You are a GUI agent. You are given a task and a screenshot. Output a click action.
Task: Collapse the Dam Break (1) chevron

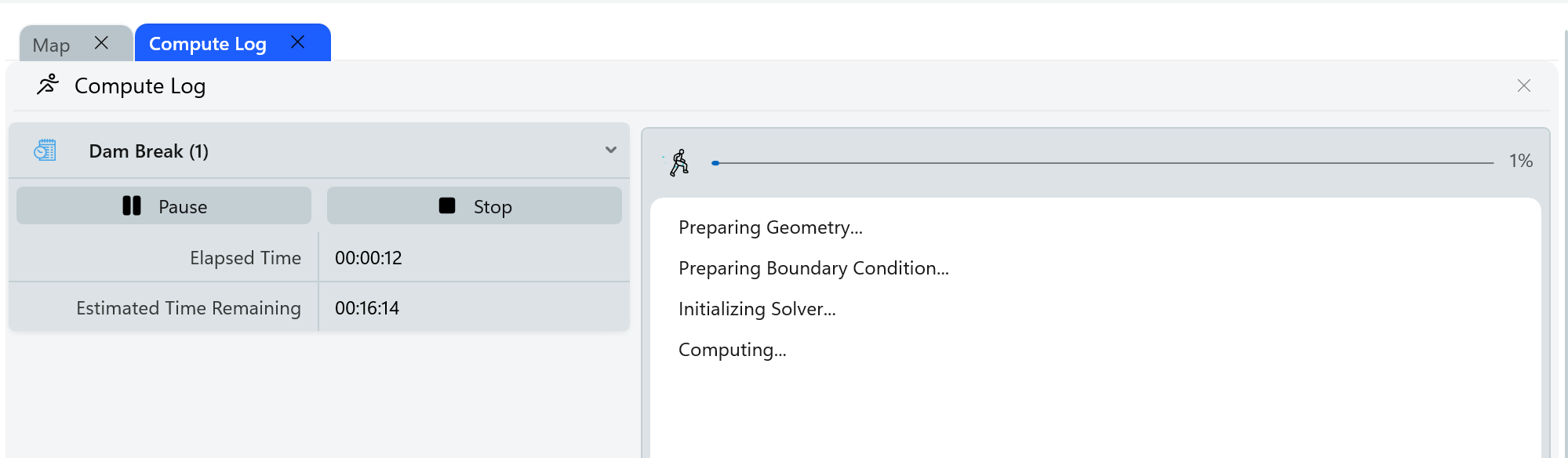610,150
